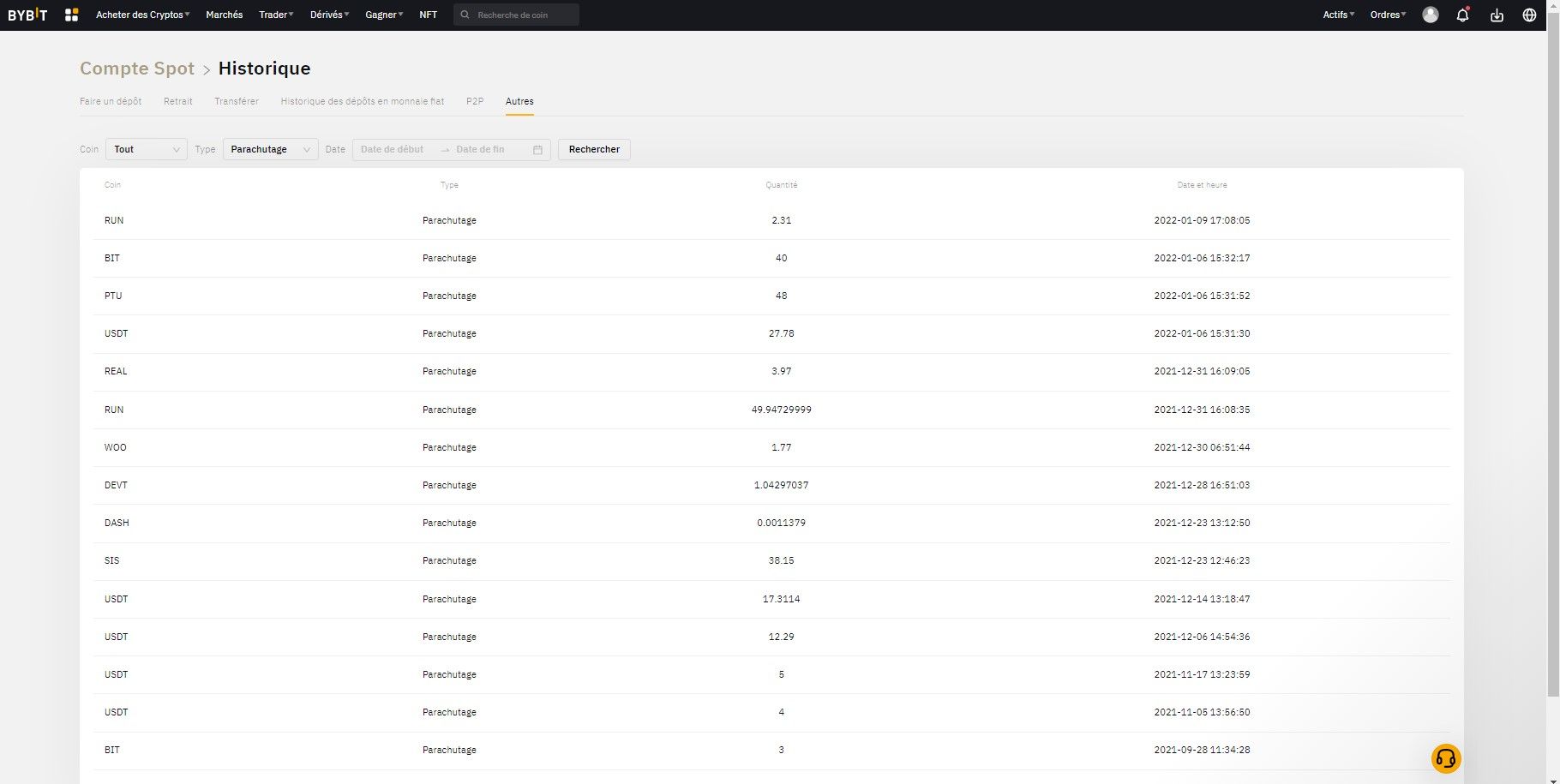Expand the Trader menu
Viewport: 1560px width, 784px height.
coord(276,15)
